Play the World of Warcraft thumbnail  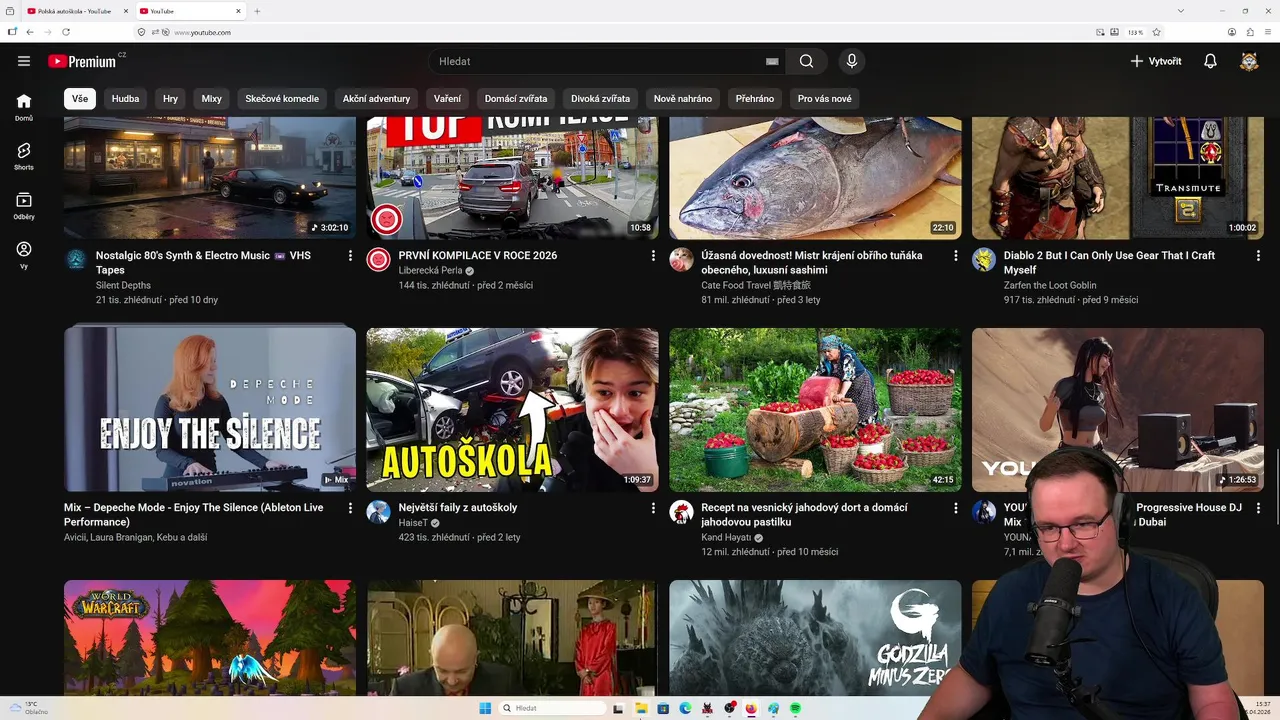coord(210,638)
